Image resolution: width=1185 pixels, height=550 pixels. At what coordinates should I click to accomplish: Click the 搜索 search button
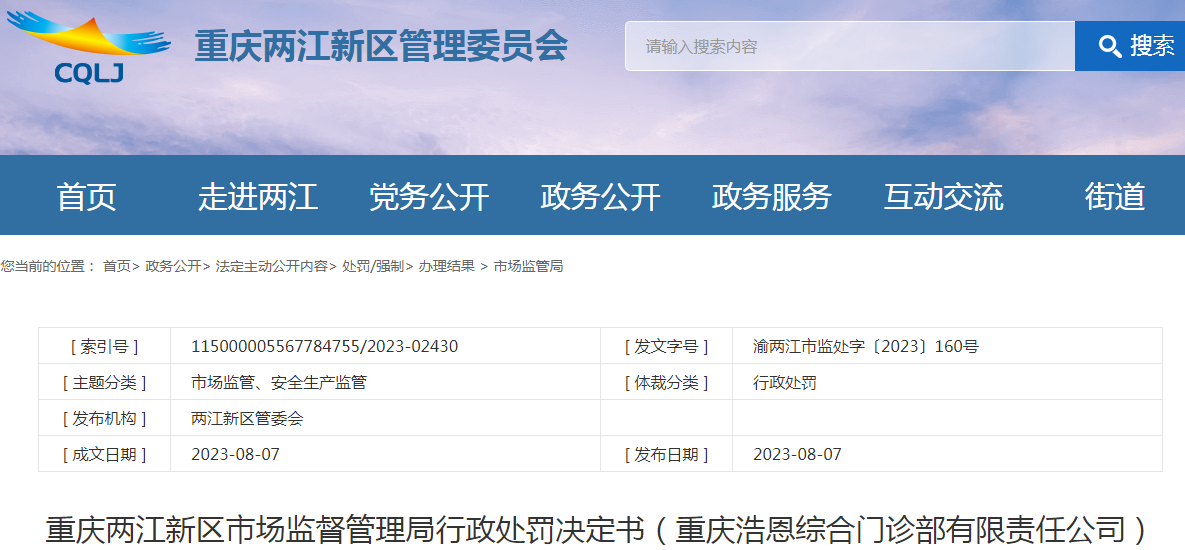click(1130, 46)
